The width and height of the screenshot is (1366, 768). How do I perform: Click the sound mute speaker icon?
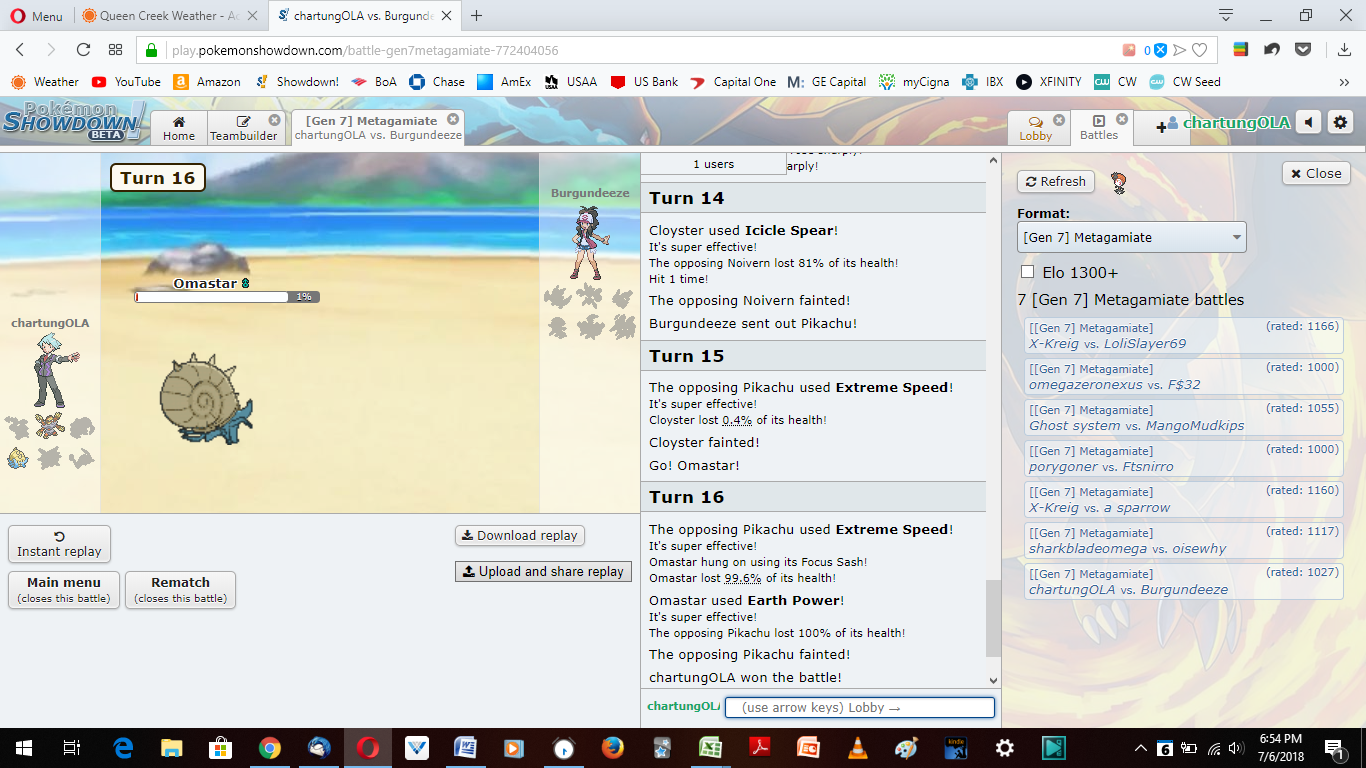(1309, 123)
